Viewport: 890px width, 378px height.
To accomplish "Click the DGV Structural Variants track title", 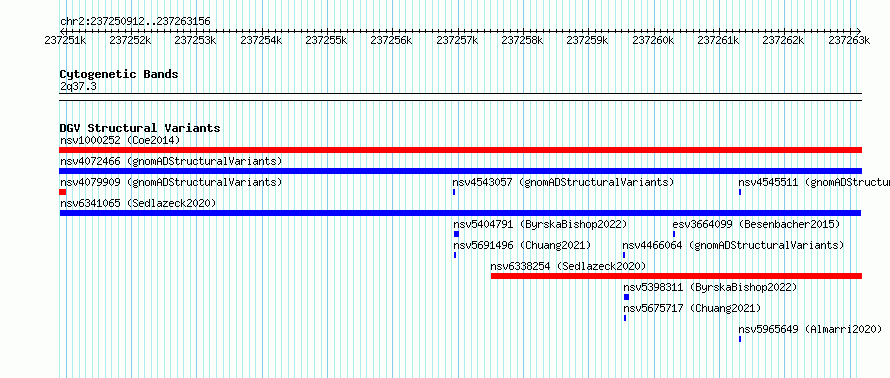I will click(x=140, y=128).
